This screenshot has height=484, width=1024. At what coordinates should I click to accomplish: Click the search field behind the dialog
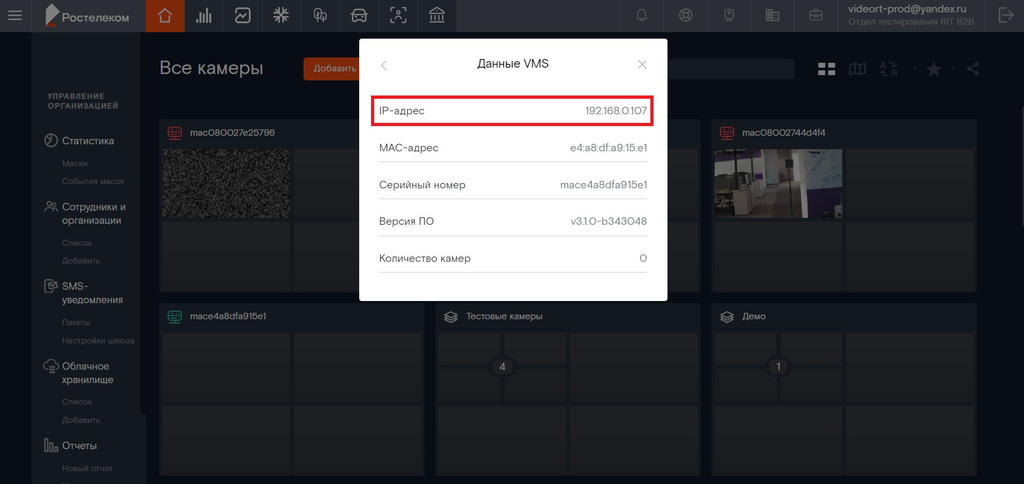(730, 69)
